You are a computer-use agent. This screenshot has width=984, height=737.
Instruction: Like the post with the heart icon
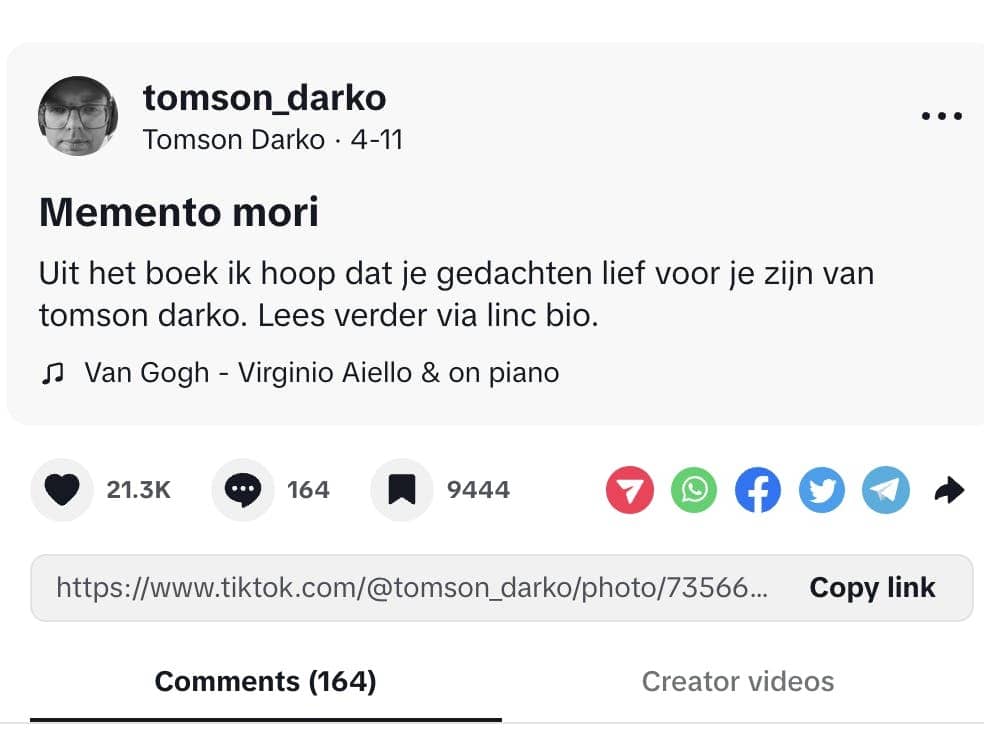[62, 490]
